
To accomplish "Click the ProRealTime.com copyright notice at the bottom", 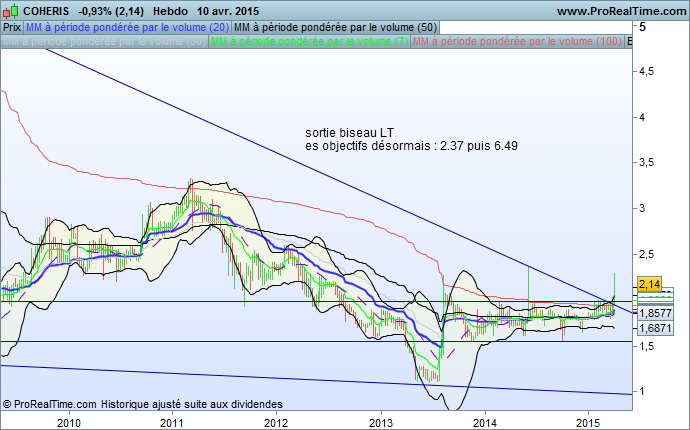I will click(x=49, y=404).
